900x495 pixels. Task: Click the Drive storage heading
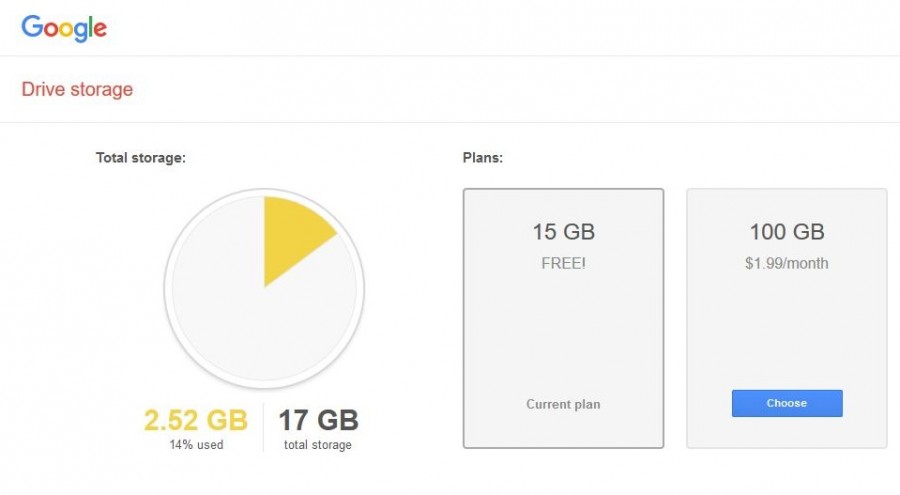point(77,90)
